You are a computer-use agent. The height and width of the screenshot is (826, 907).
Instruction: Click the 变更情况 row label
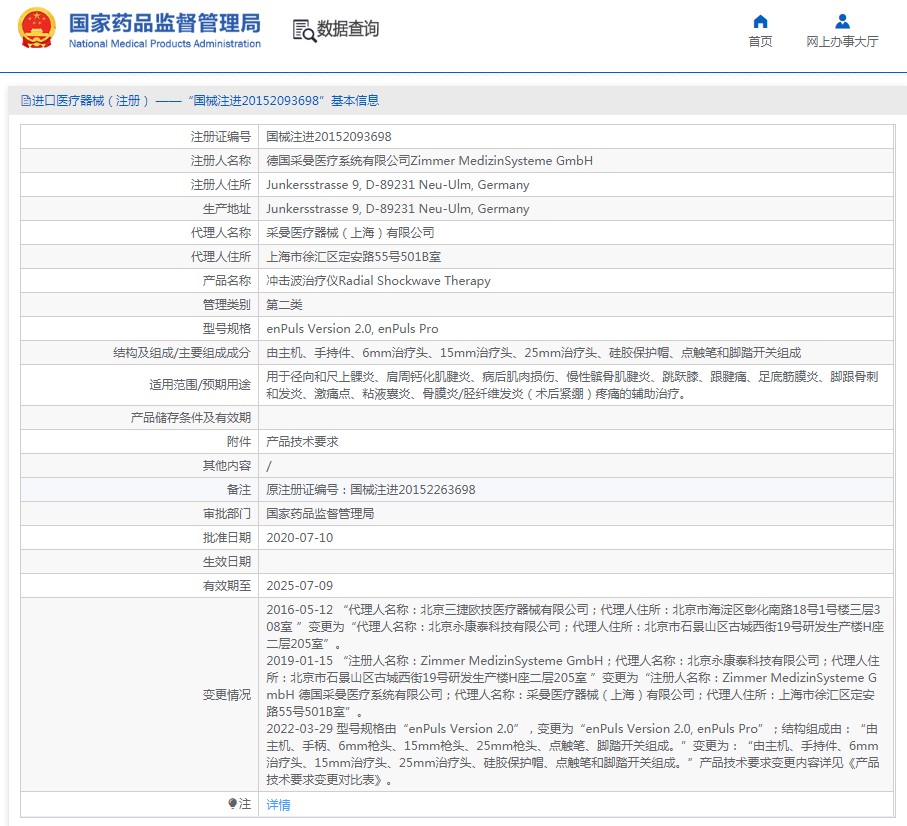[x=227, y=695]
